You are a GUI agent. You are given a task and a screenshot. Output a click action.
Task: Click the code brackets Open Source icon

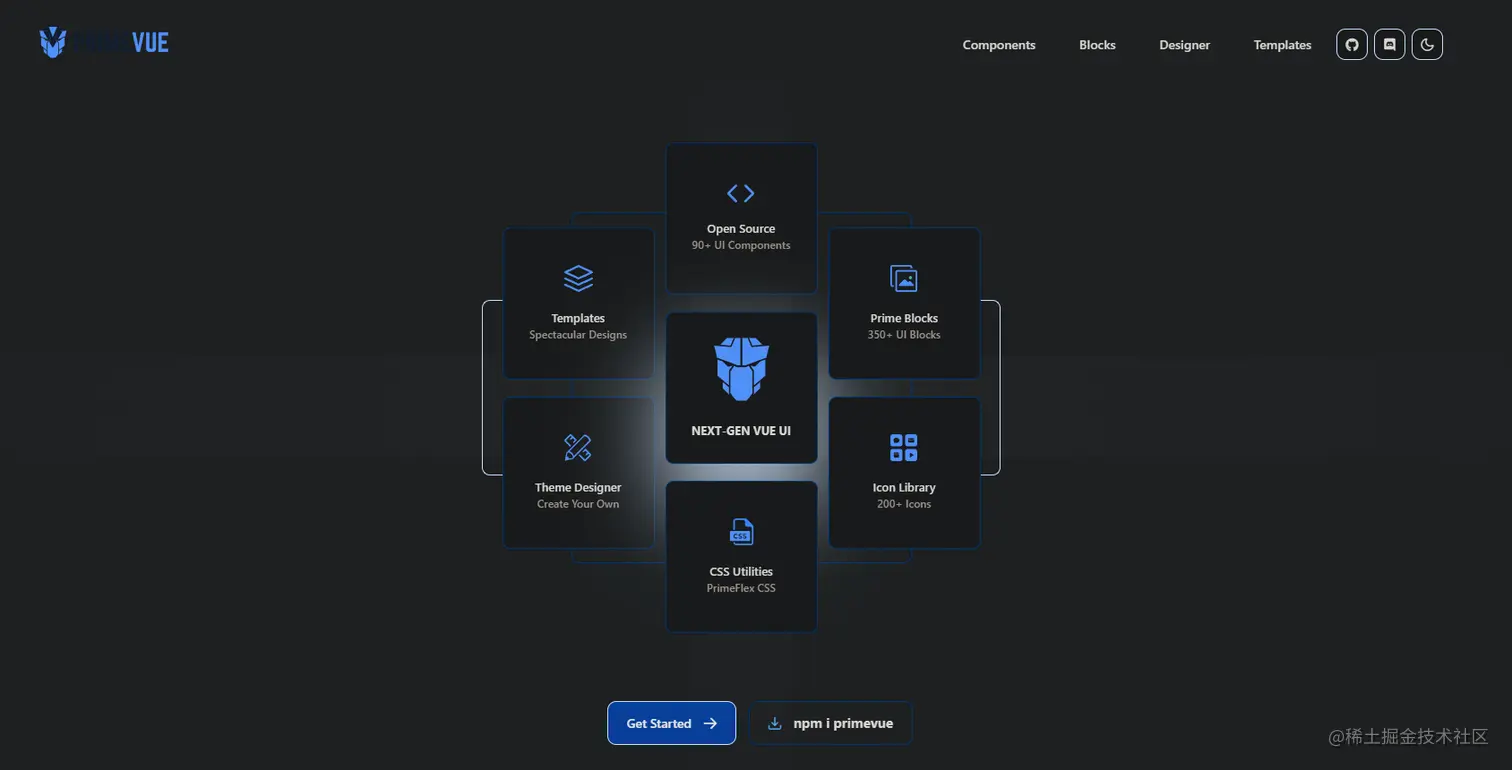741,193
